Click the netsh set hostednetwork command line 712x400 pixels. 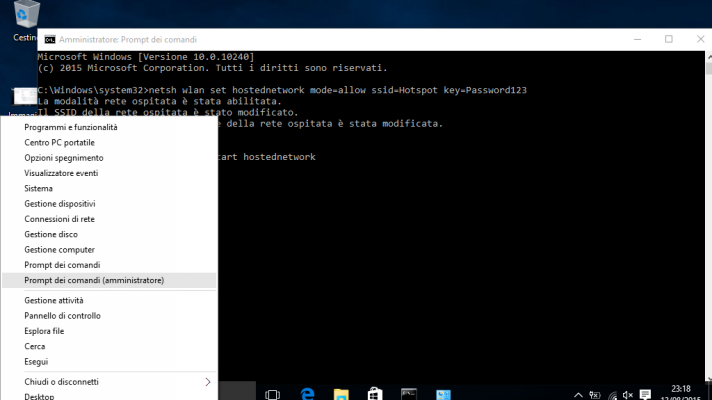(x=282, y=90)
